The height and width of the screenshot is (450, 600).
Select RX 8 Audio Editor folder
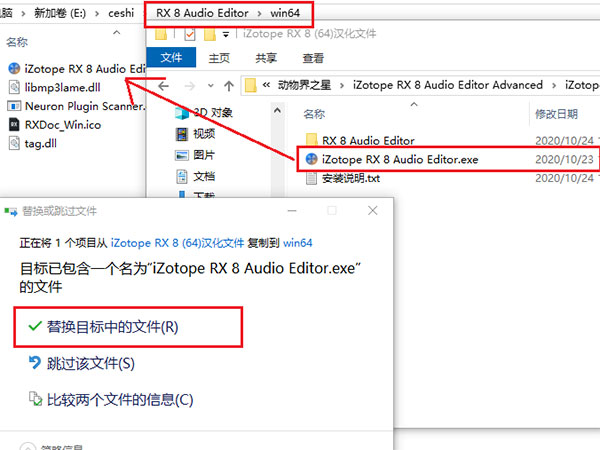click(x=360, y=141)
